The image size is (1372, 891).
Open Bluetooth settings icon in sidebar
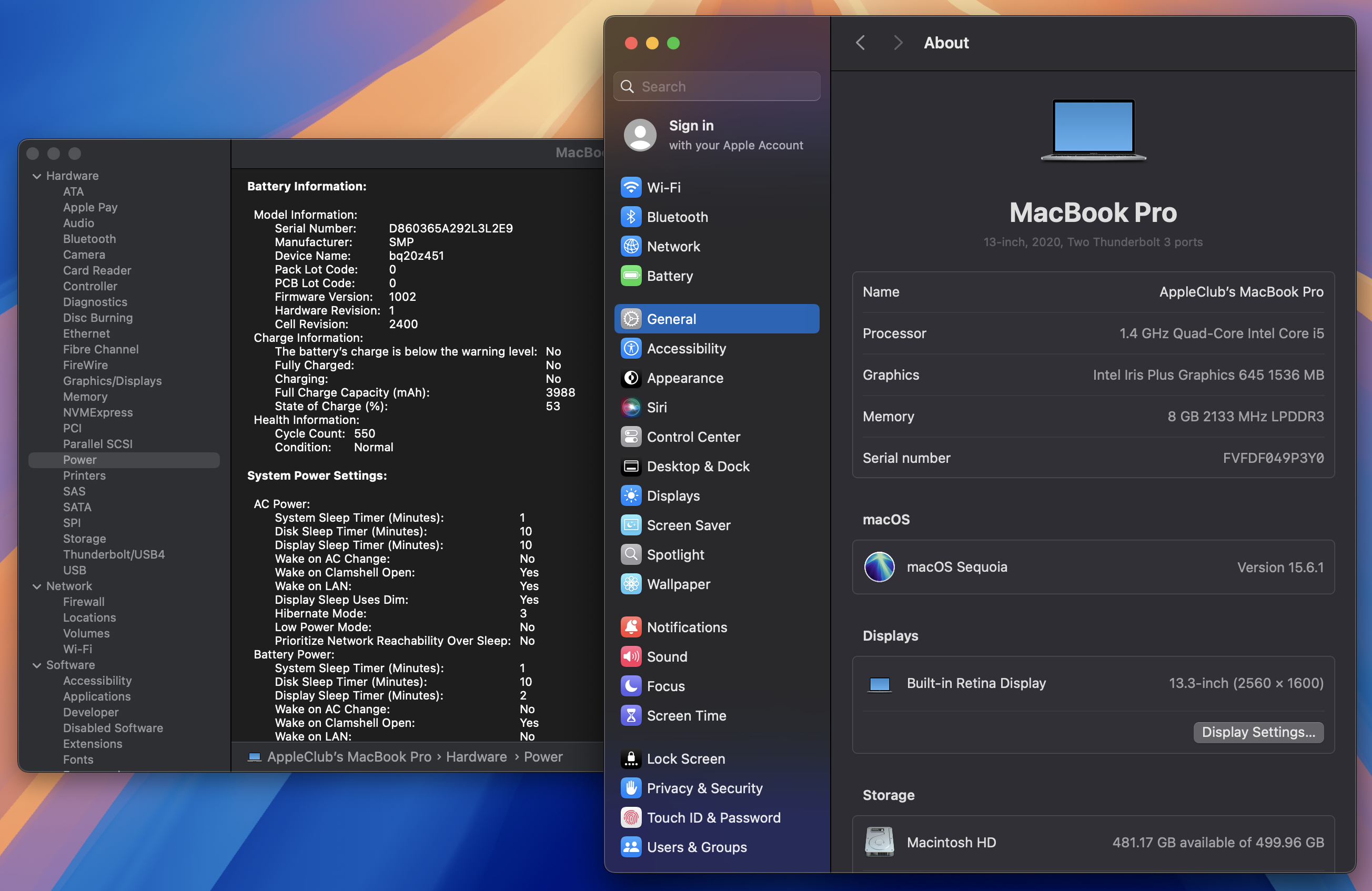click(x=631, y=217)
